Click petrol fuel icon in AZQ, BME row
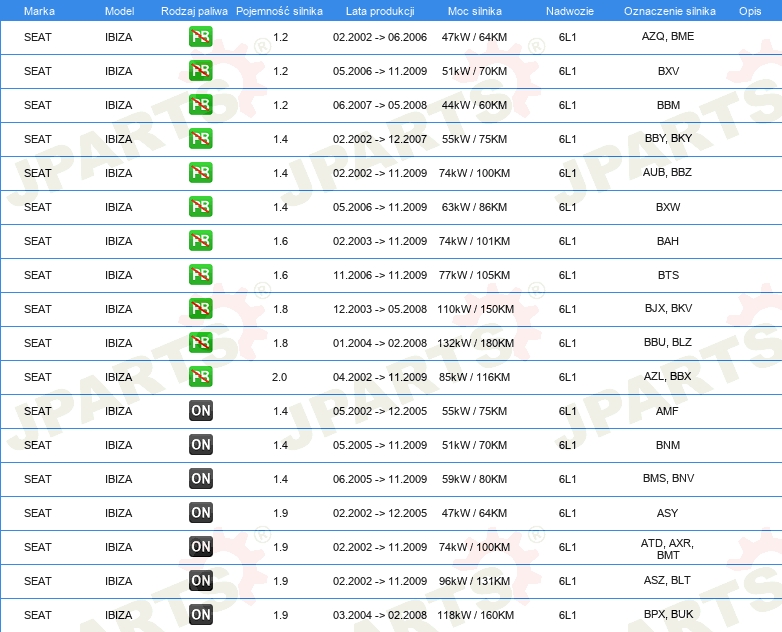The height and width of the screenshot is (632, 782). [x=200, y=37]
